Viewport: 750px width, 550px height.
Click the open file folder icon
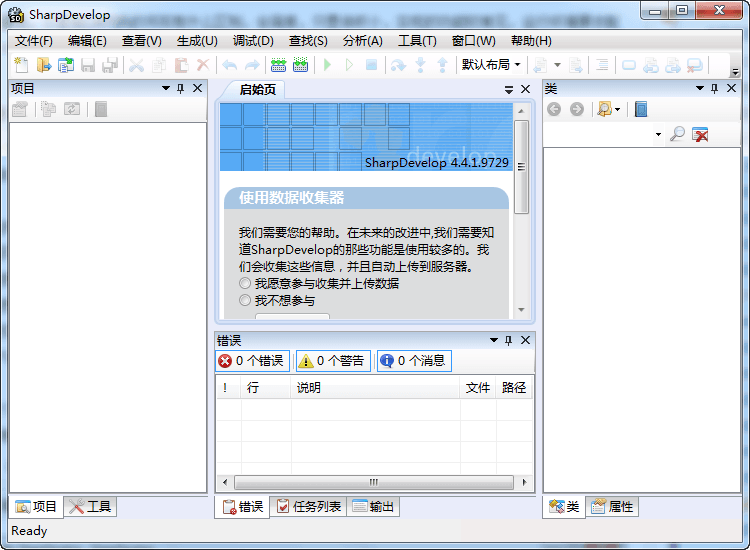pos(43,65)
